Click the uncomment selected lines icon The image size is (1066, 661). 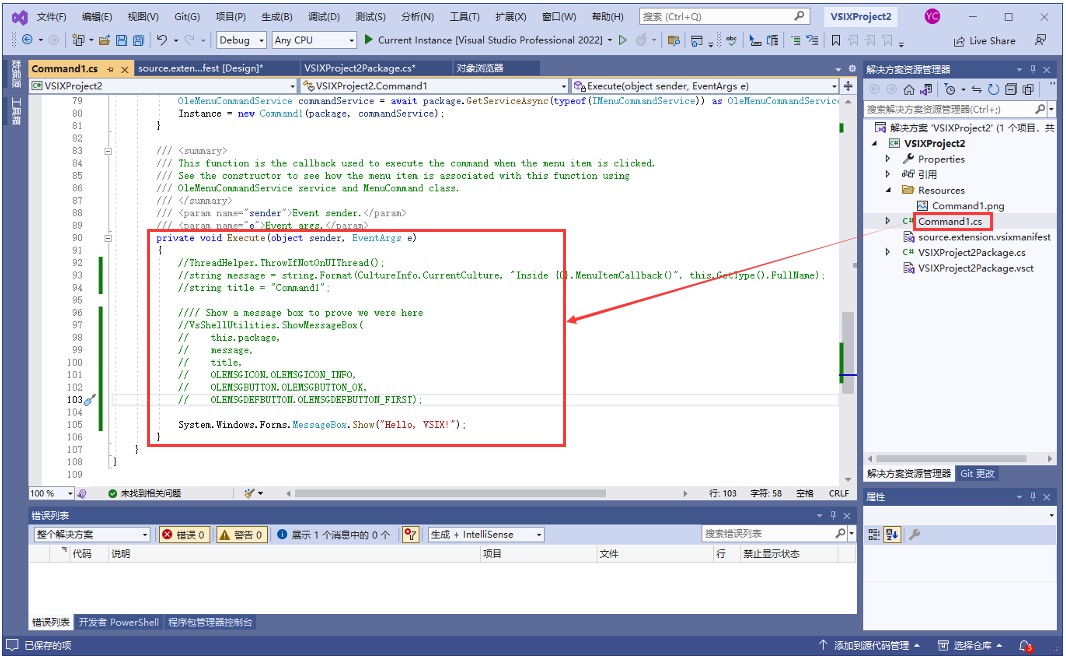(x=812, y=41)
